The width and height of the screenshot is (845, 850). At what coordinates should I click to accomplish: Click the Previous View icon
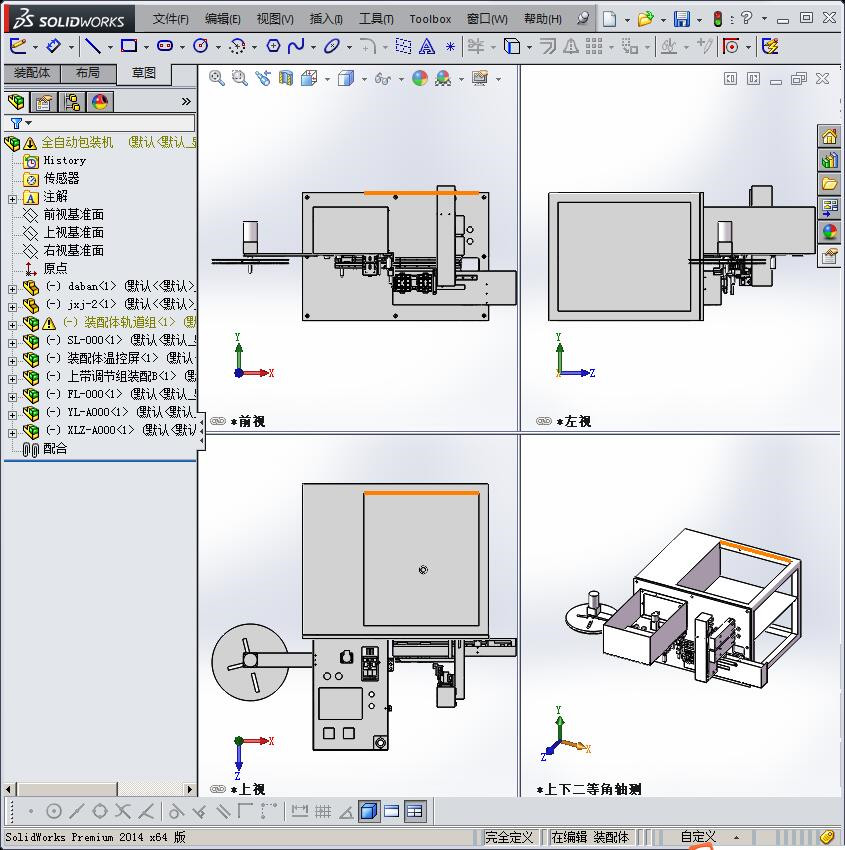[x=263, y=79]
